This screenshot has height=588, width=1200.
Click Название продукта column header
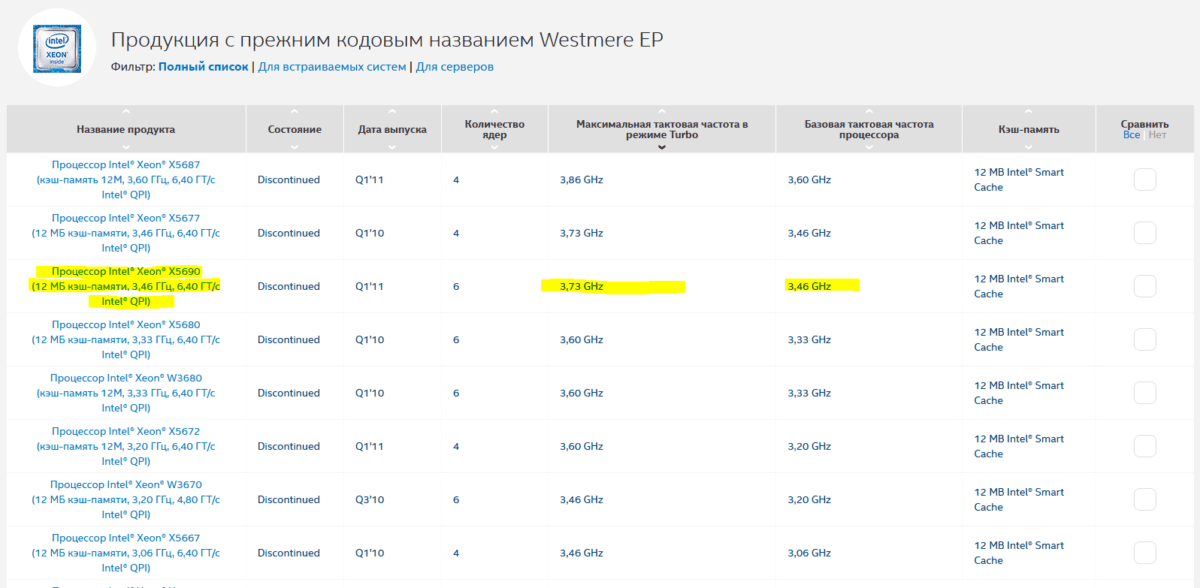126,130
